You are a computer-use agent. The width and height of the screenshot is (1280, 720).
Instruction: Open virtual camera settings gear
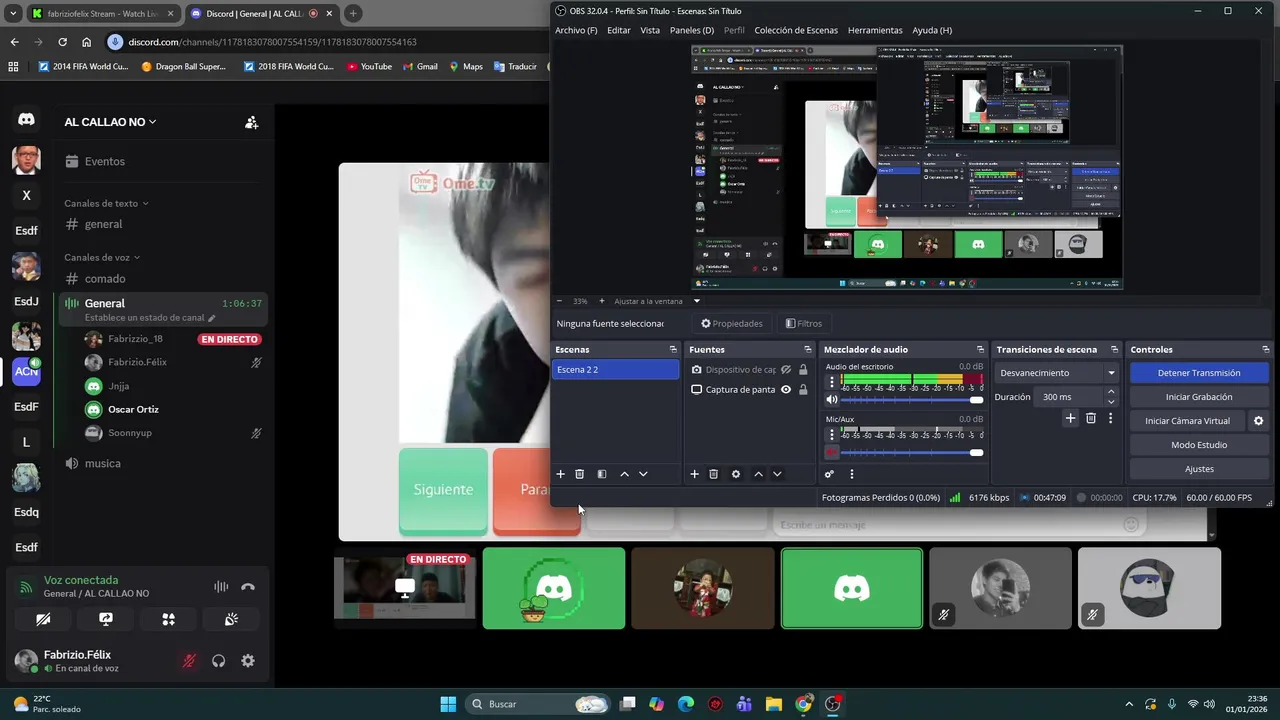click(1259, 421)
